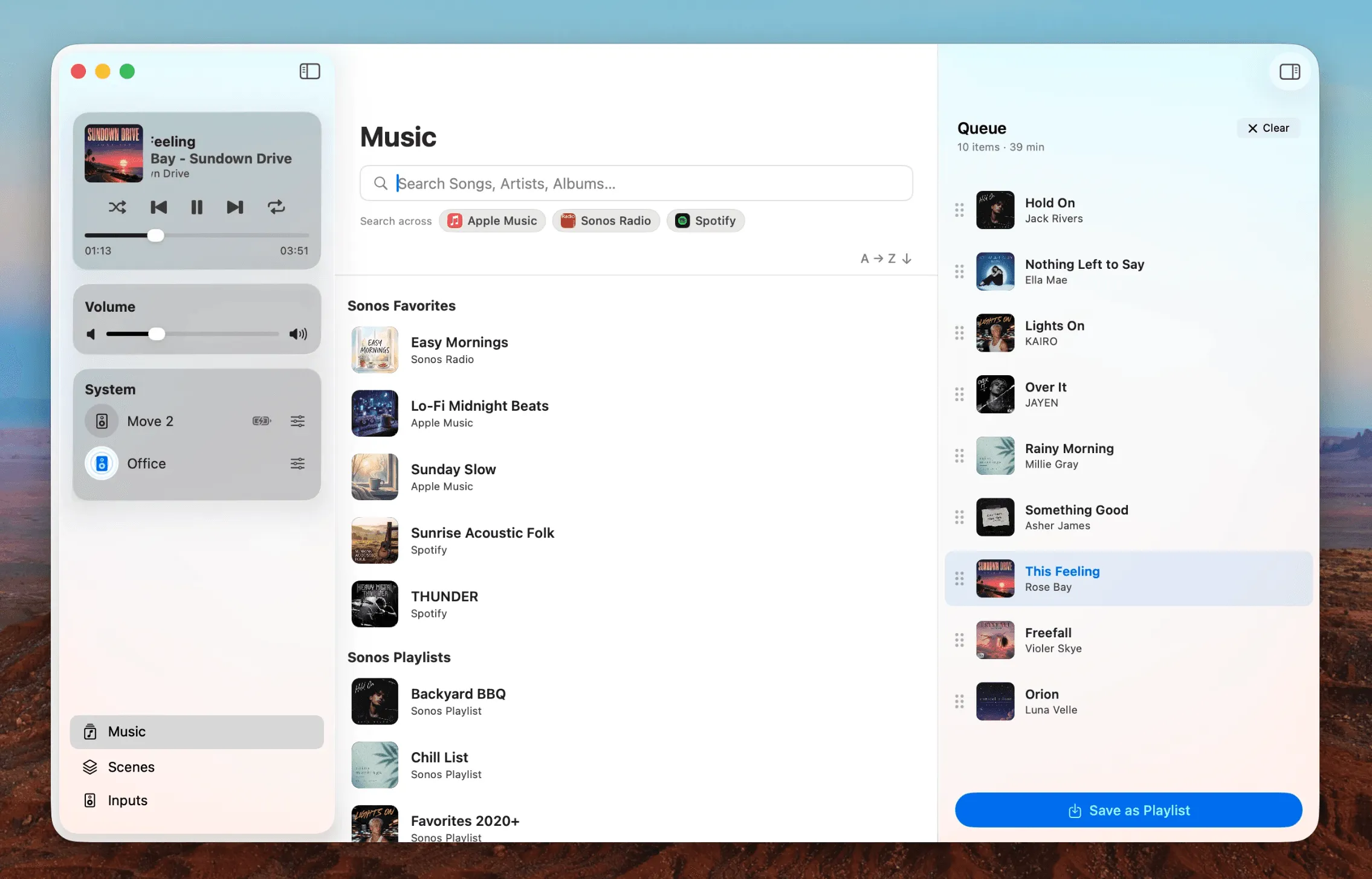Click drag handle beside Nothing Left to Say

[x=959, y=272]
